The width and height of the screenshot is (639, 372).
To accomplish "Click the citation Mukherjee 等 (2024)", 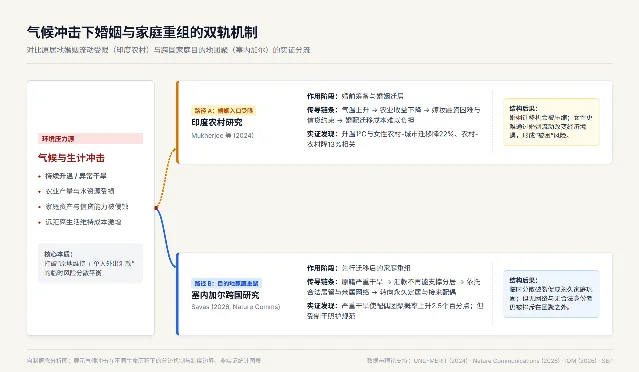I will tap(223, 135).
